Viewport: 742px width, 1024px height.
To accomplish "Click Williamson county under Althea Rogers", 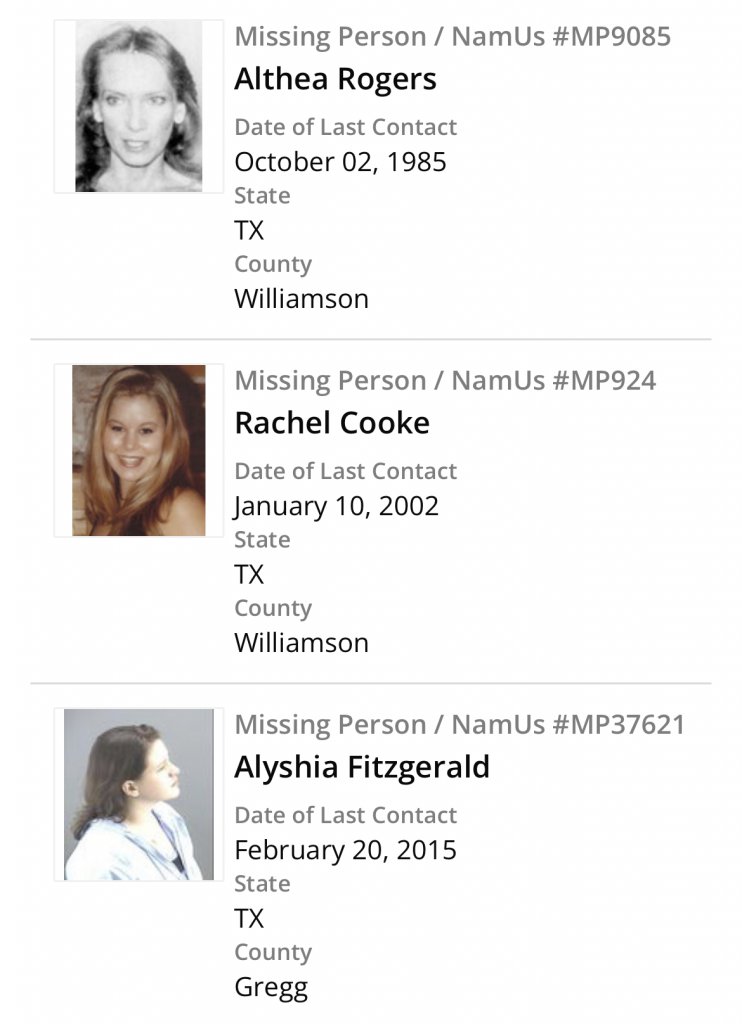I will click(301, 298).
